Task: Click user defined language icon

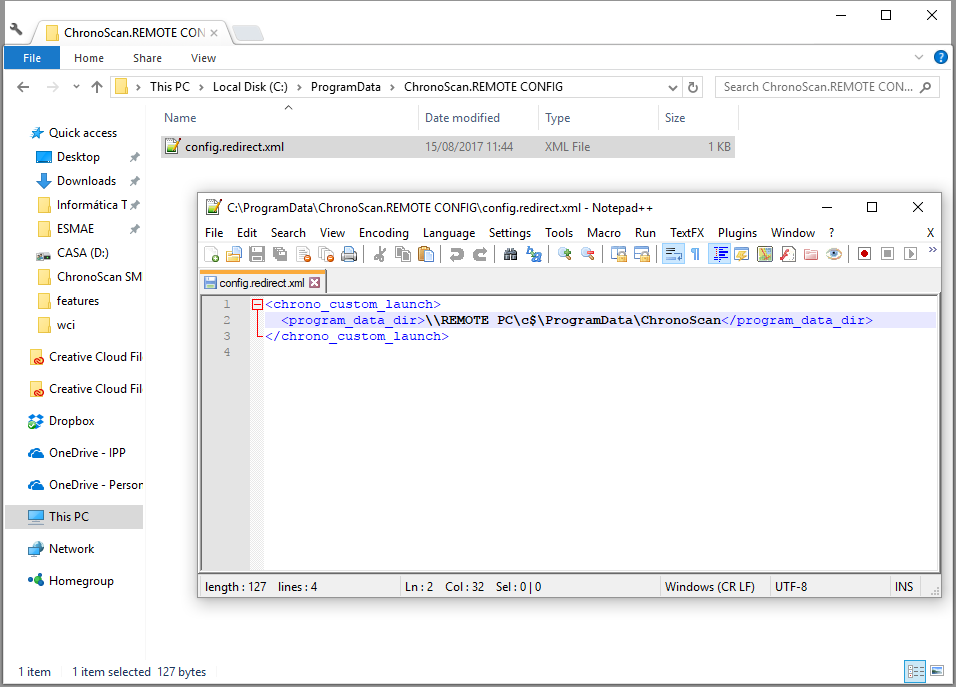Action: coord(742,254)
